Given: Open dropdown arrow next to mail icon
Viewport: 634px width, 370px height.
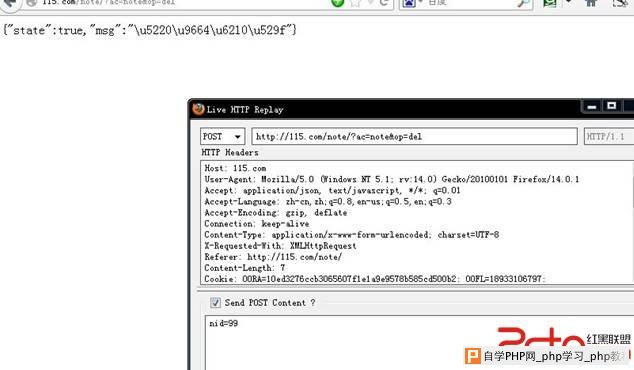Looking at the screenshot, I should (x=568, y=2).
